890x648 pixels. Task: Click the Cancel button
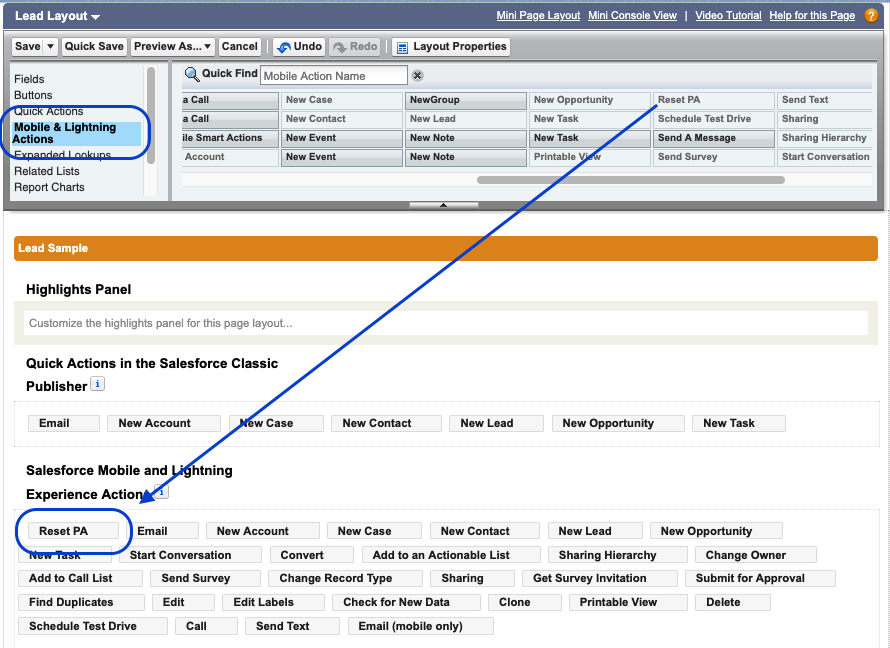(240, 47)
